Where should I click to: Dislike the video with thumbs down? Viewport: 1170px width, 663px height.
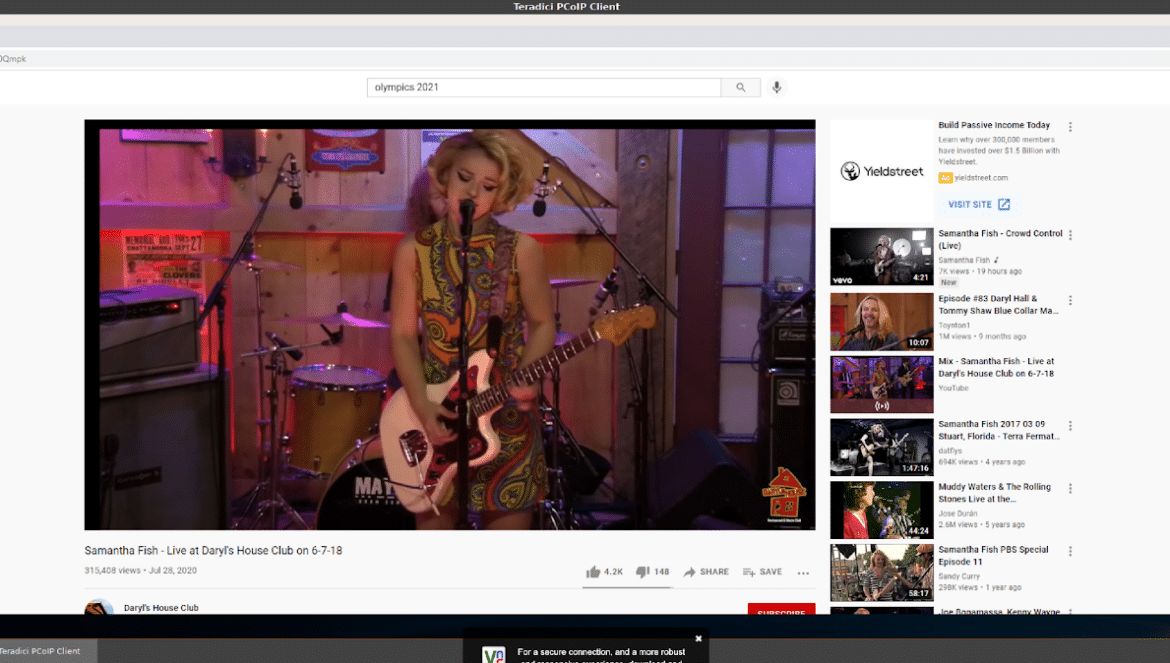pos(642,572)
